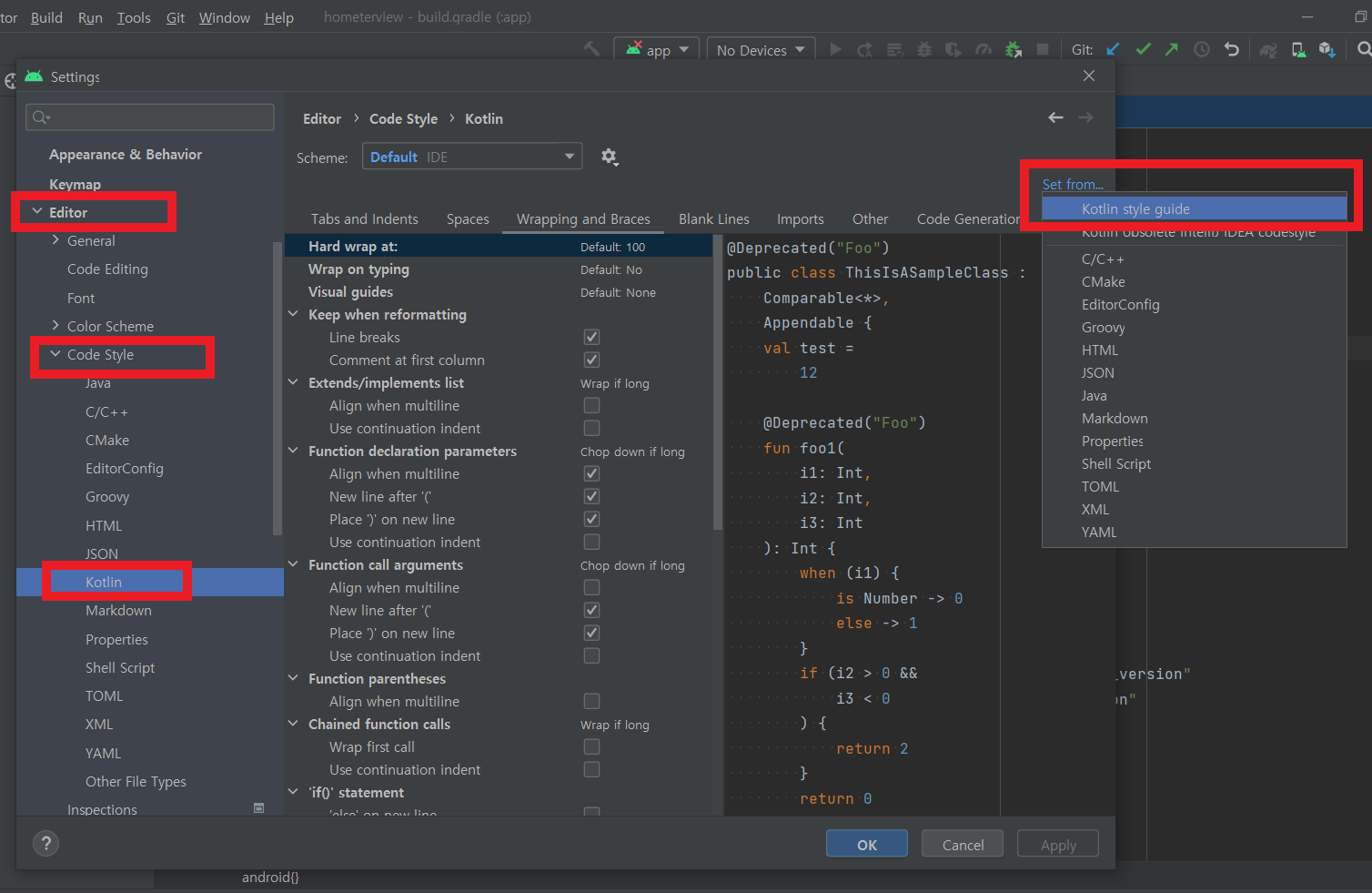Select Markdown in the Set from popup

tap(1115, 418)
